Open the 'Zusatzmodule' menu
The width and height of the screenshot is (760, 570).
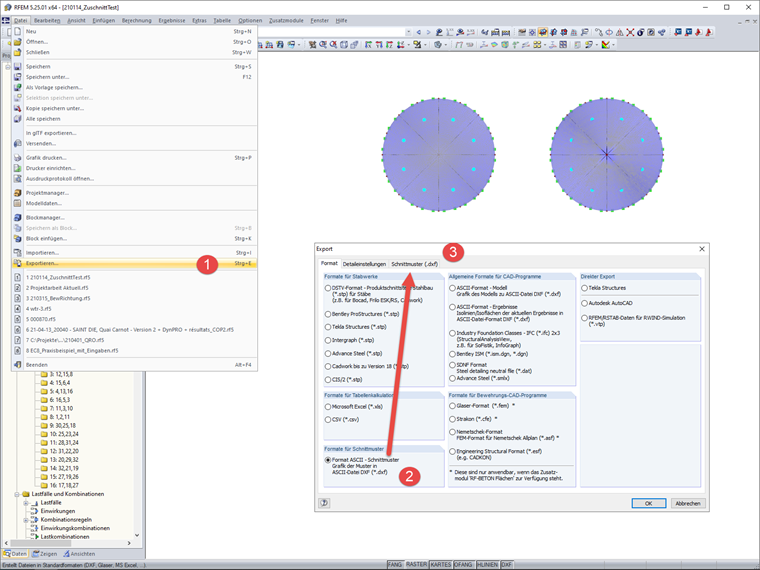(x=286, y=20)
